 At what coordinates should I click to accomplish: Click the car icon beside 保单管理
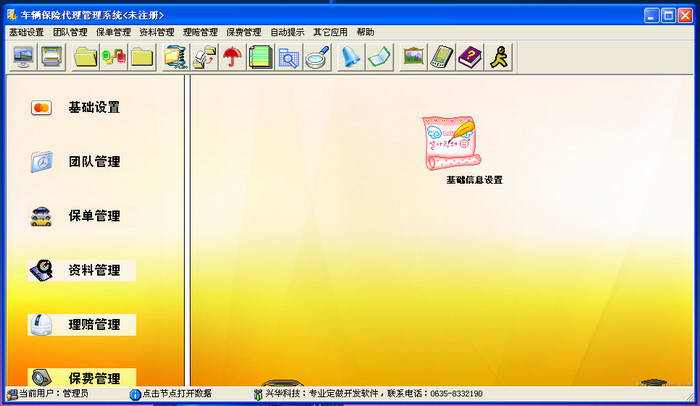tap(41, 216)
